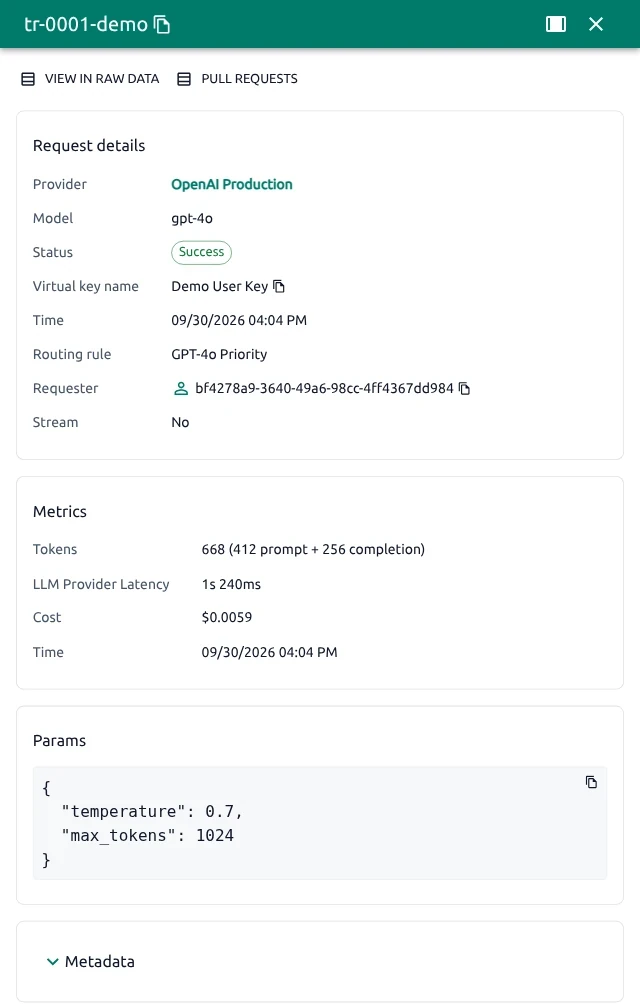The height and width of the screenshot is (1007, 640).
Task: Click the Params heading
Action: click(59, 740)
